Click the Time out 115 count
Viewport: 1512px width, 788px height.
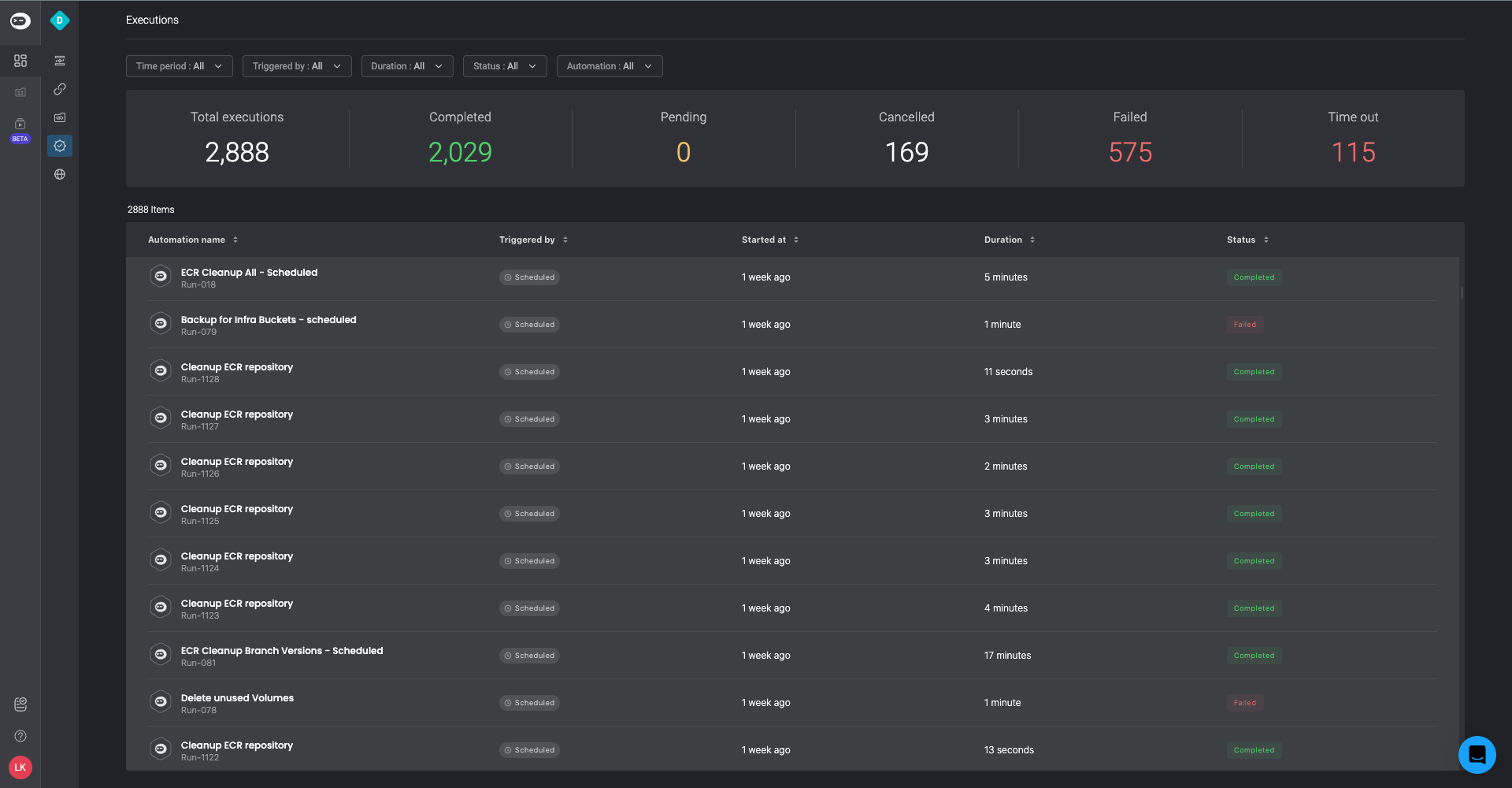(1353, 152)
